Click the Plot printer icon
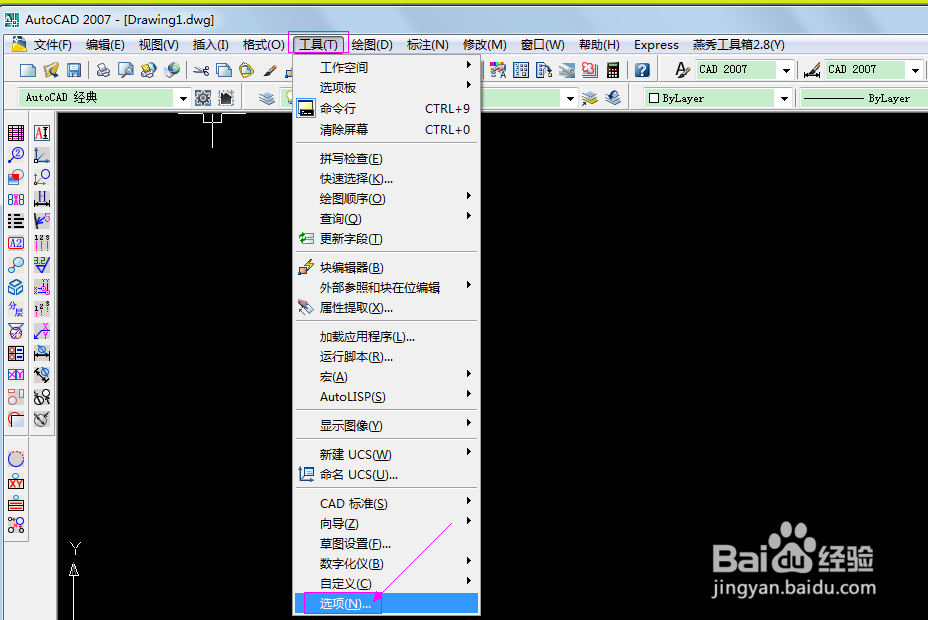The width and height of the screenshot is (928, 620). pos(103,70)
